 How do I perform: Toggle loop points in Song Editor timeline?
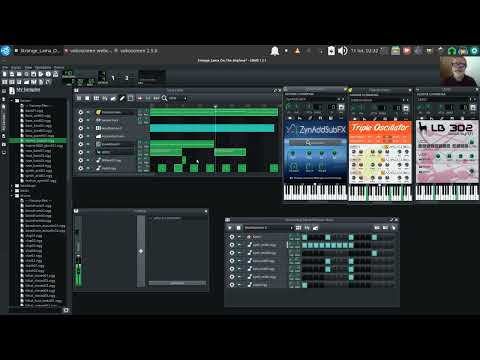(x=148, y=98)
